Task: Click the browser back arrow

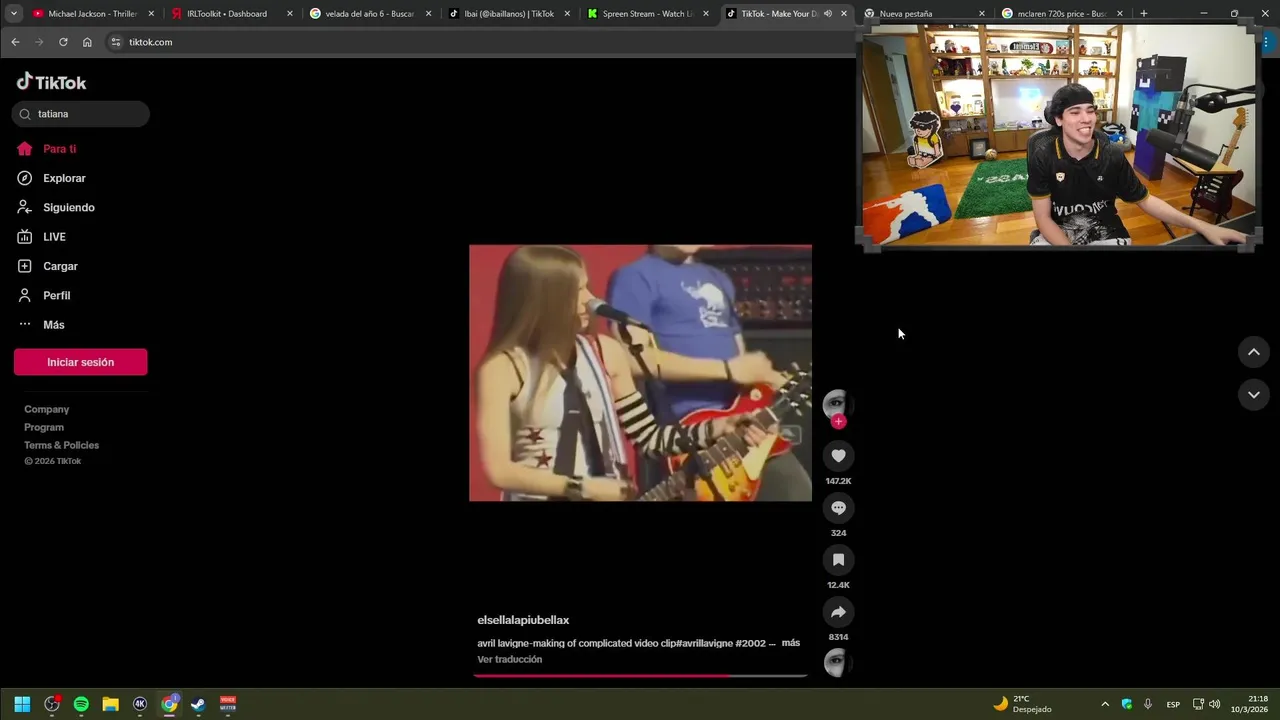Action: 15,42
